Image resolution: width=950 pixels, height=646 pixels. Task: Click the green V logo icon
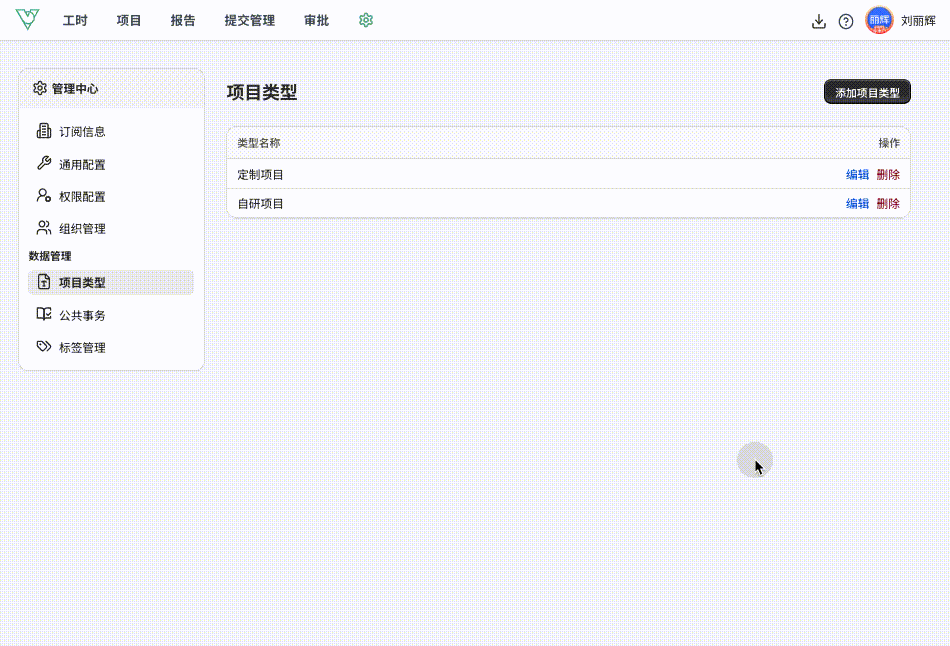27,19
